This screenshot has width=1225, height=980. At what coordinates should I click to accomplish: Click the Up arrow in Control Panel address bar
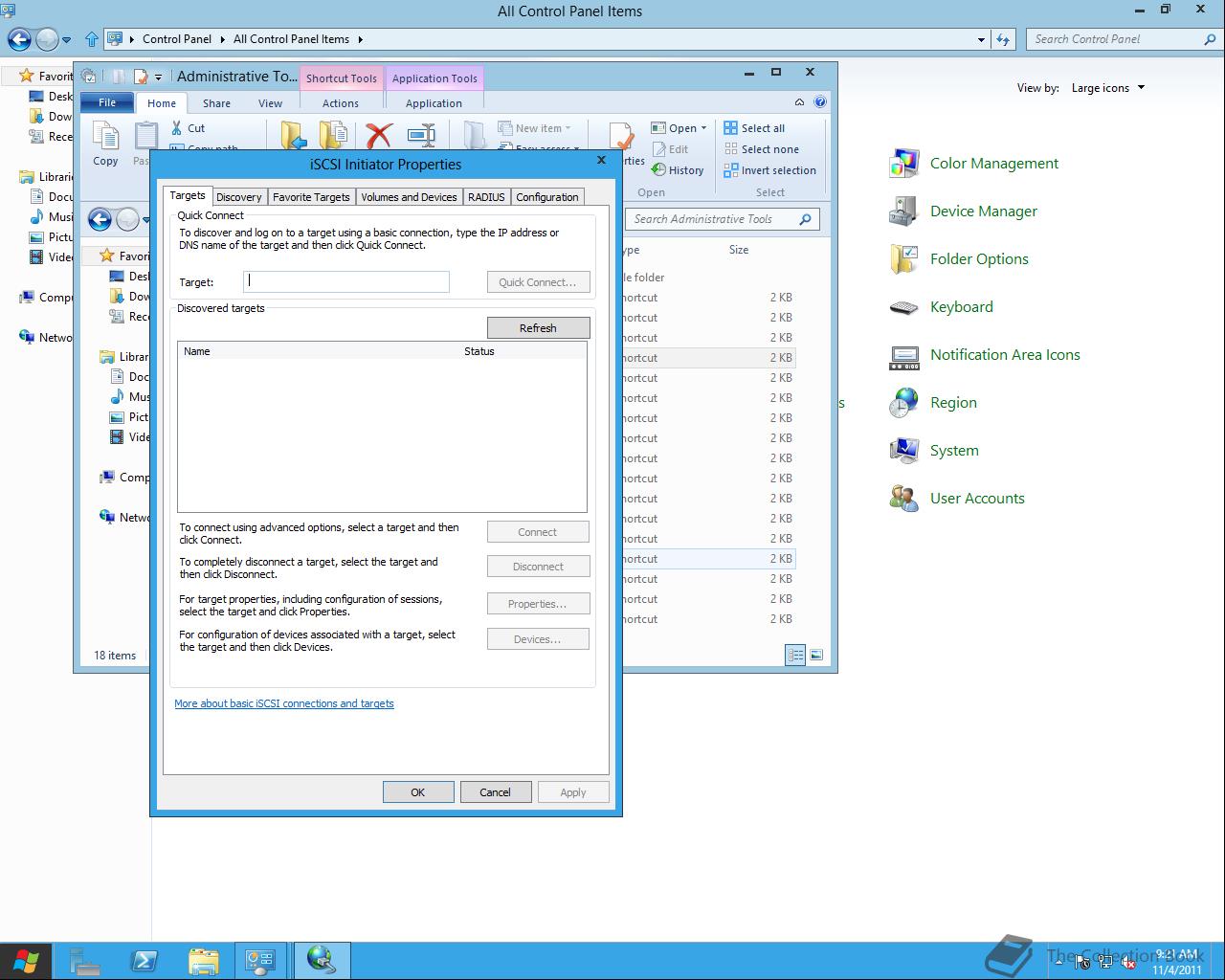92,39
